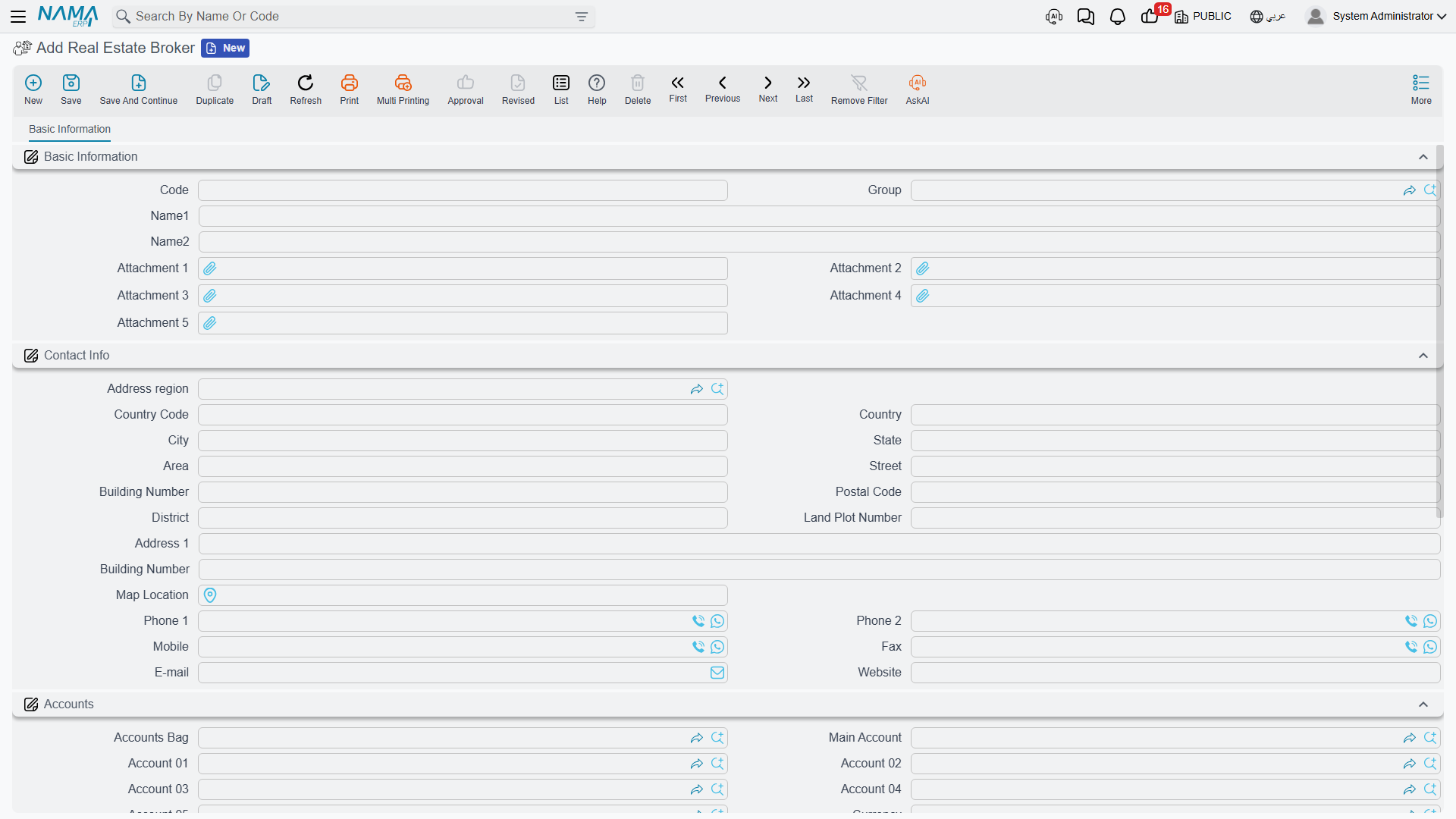Print the broker record

click(x=350, y=89)
